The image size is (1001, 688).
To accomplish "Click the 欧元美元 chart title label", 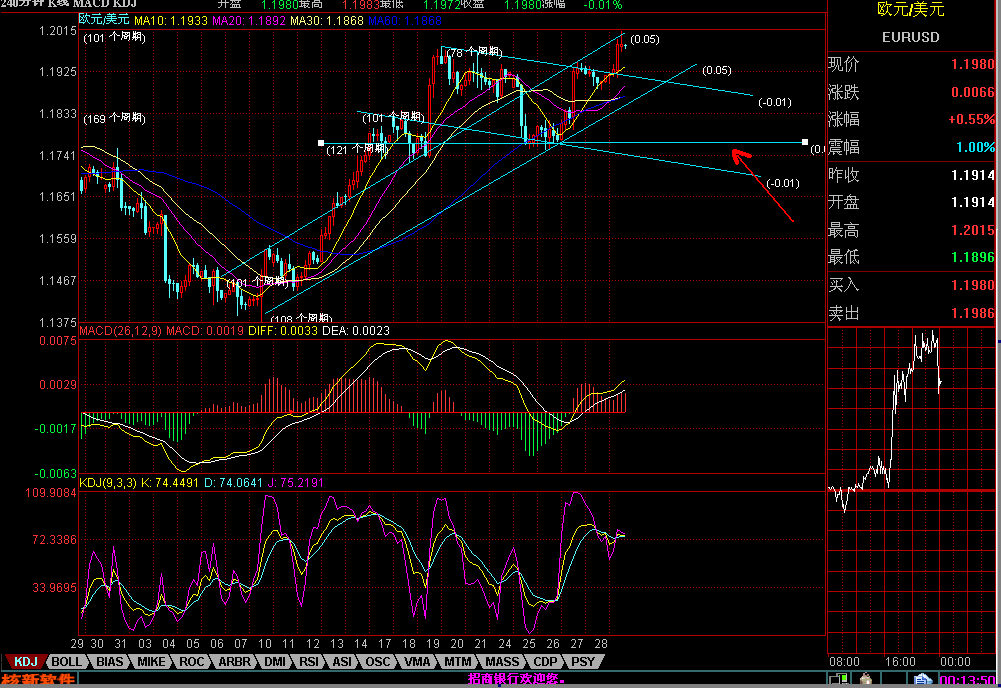I will (103, 20).
